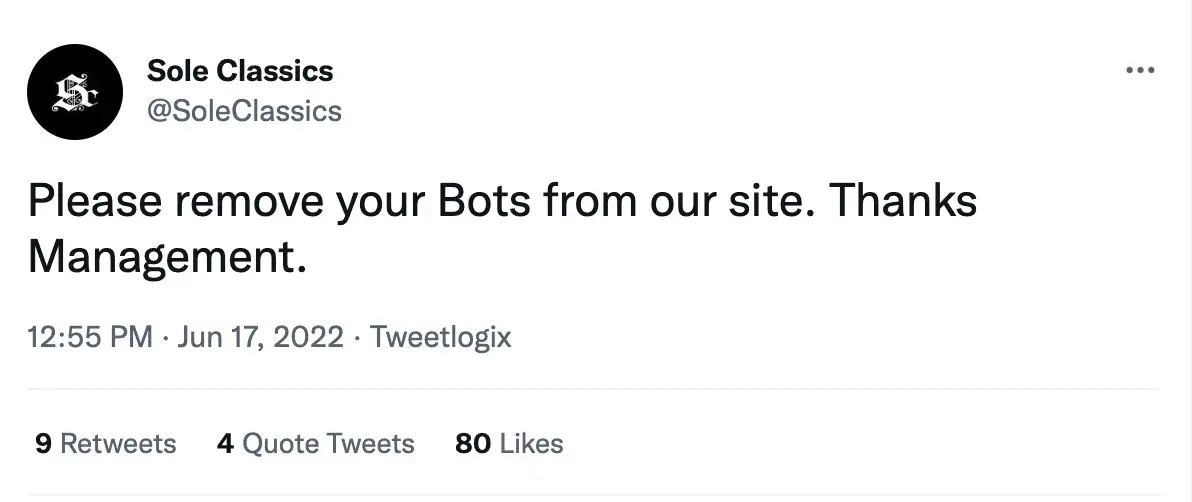The height and width of the screenshot is (502, 1192).
Task: Click the word Thanks in tweet text
Action: (903, 203)
